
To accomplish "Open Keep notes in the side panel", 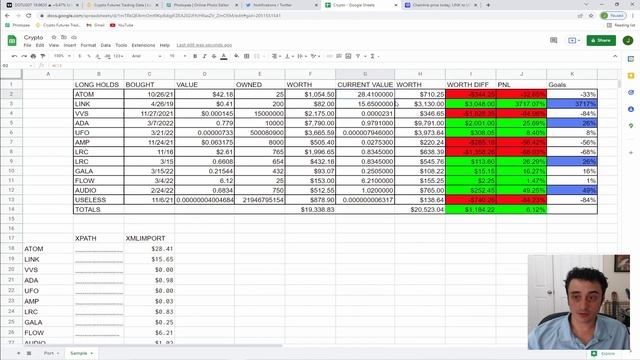I will pyautogui.click(x=631, y=76).
